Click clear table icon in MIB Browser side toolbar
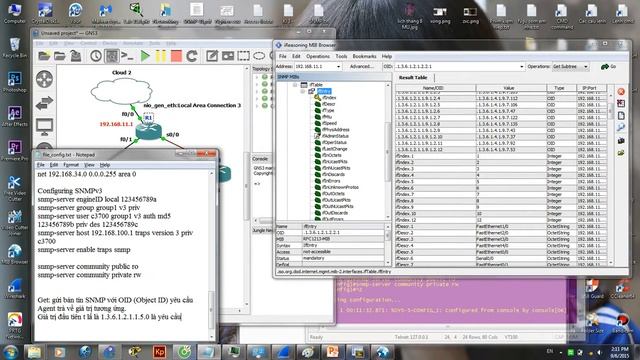Viewport: 640px width, 360px height. click(621, 103)
